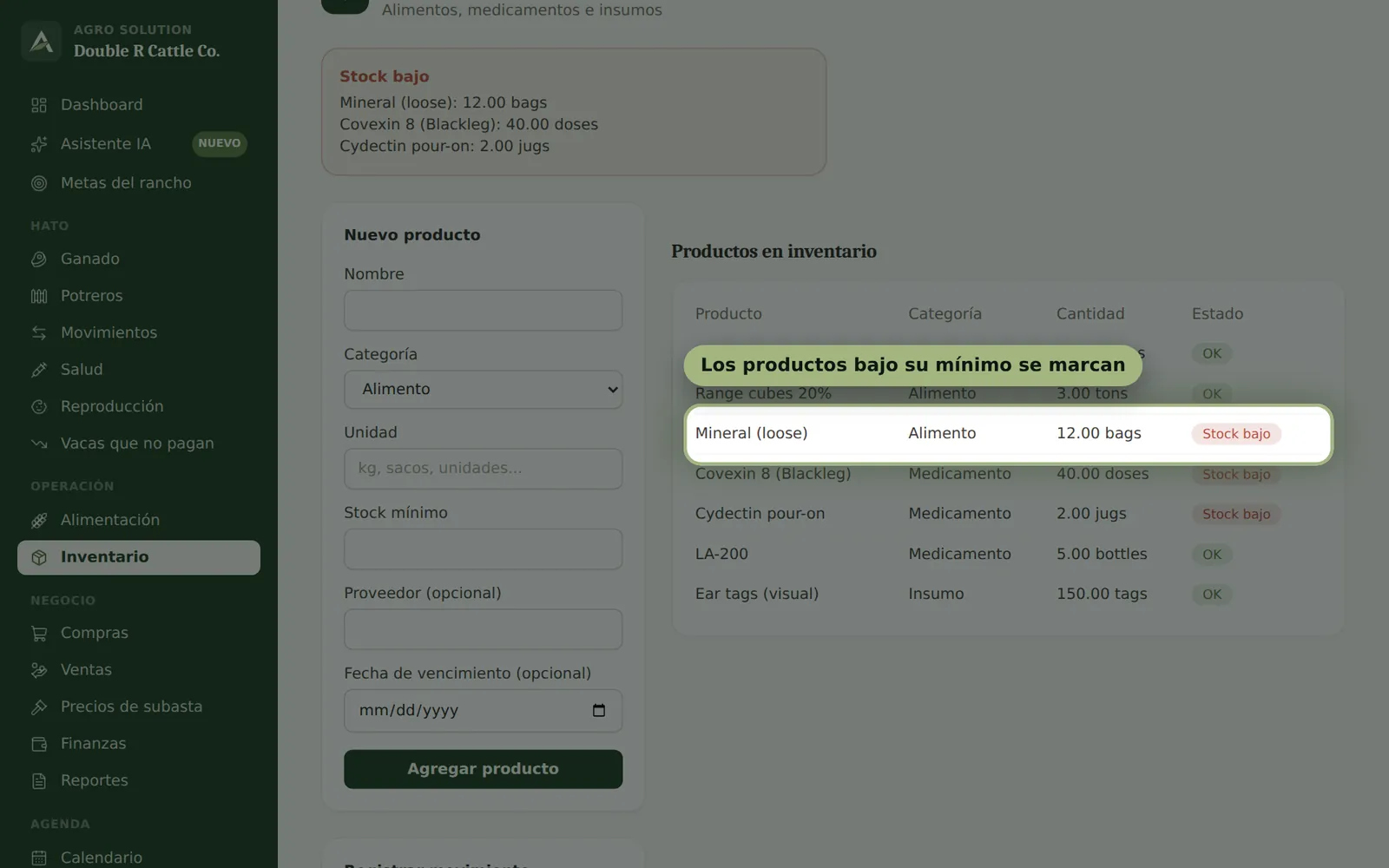This screenshot has width=1389, height=868.
Task: Focus the Proveedor (opcional) input field
Action: 483,629
